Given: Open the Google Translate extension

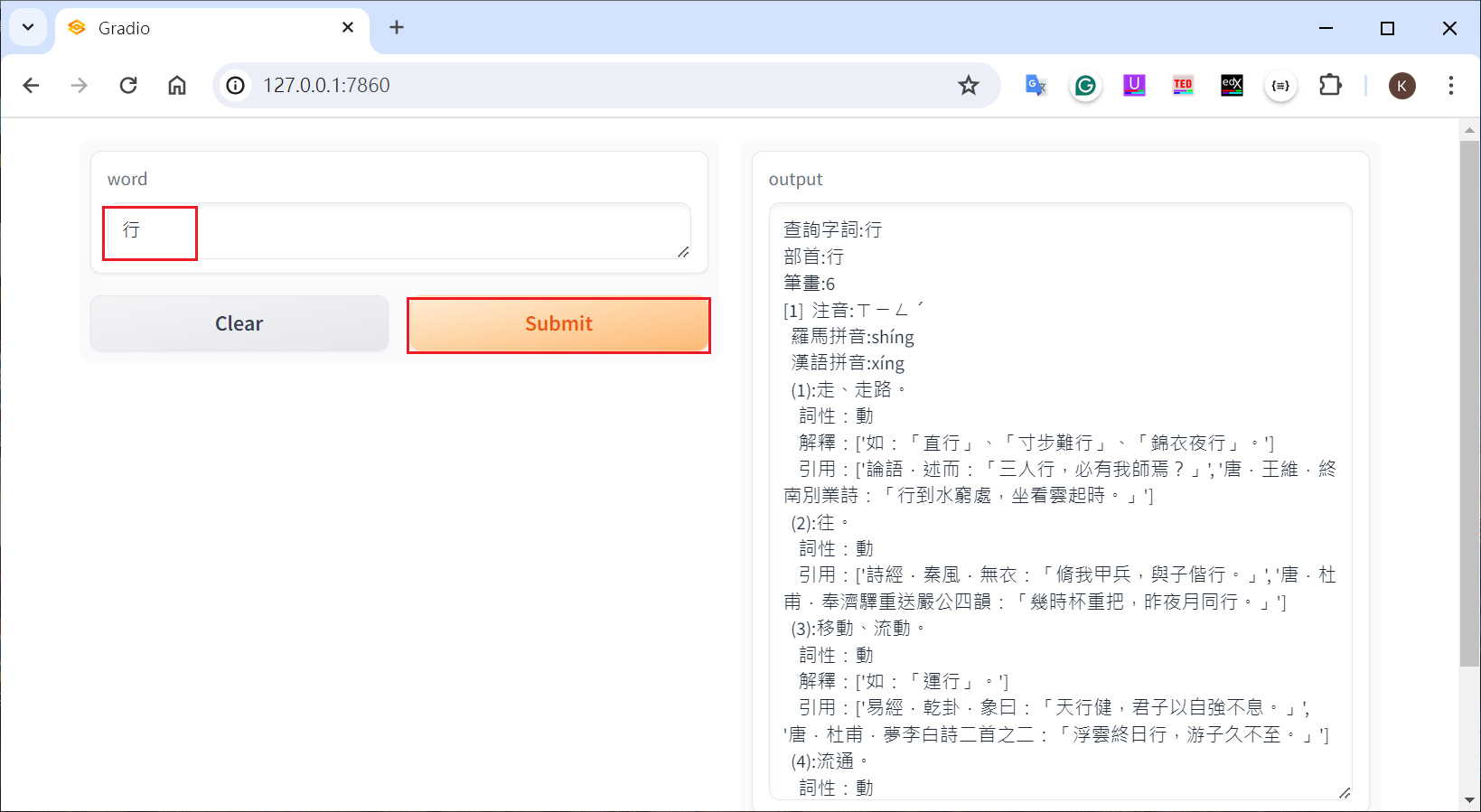Looking at the screenshot, I should tap(1036, 85).
